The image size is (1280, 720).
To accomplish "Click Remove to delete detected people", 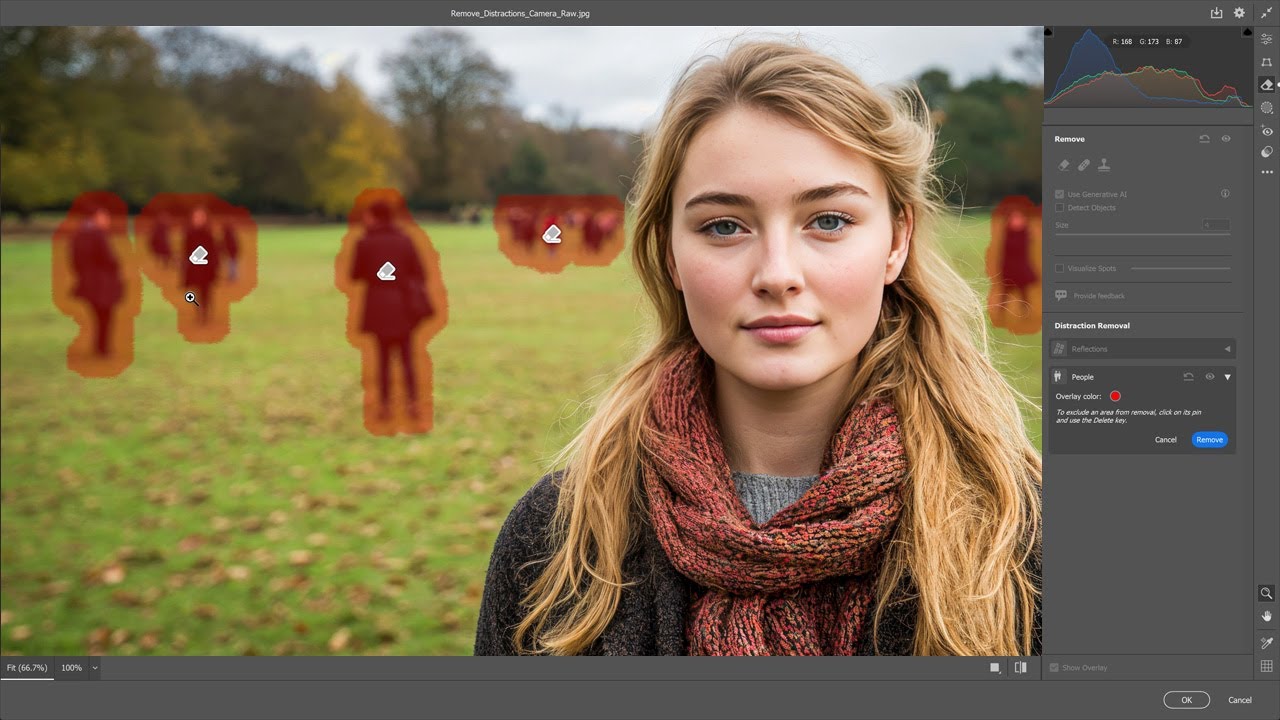I will [1209, 440].
